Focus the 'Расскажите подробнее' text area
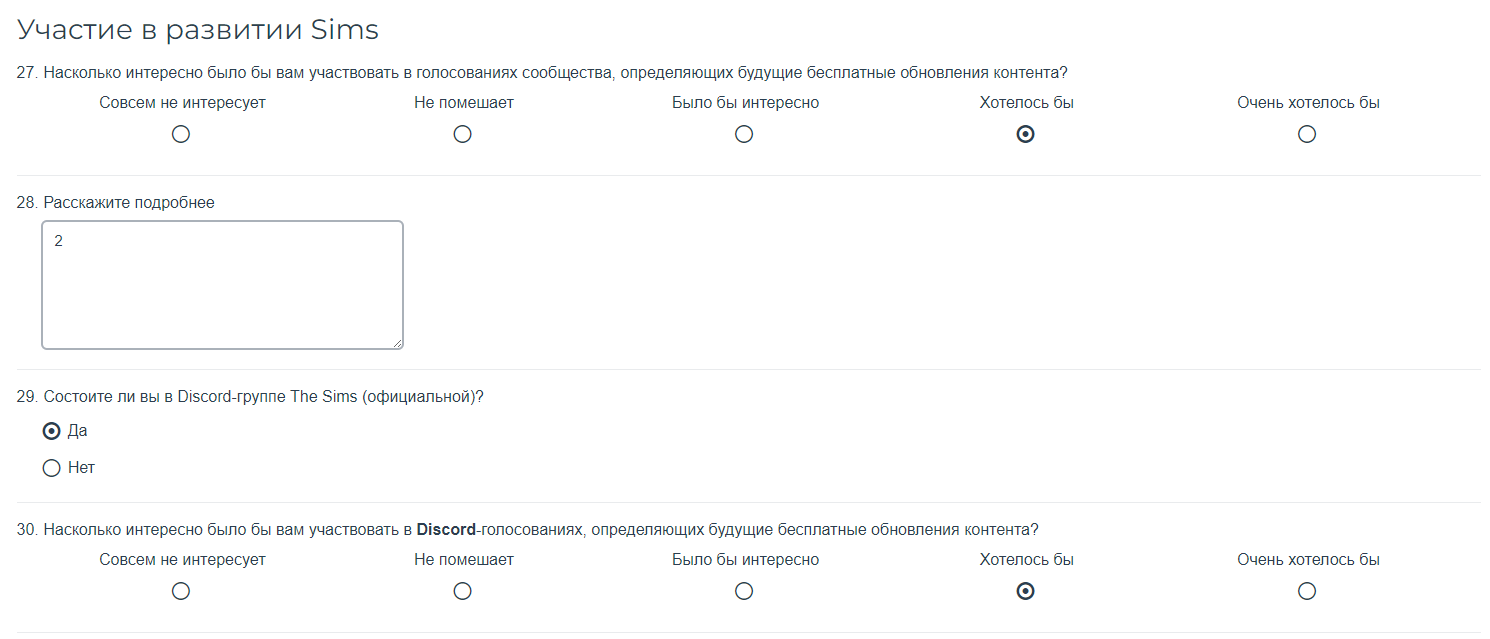The image size is (1490, 639). 222,285
